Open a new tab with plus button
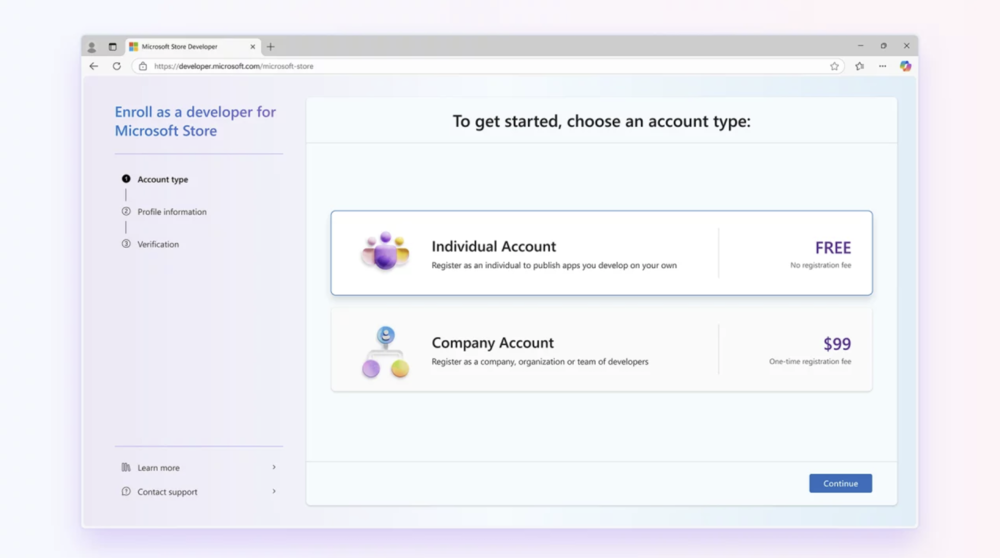The image size is (1000, 558). [x=270, y=47]
